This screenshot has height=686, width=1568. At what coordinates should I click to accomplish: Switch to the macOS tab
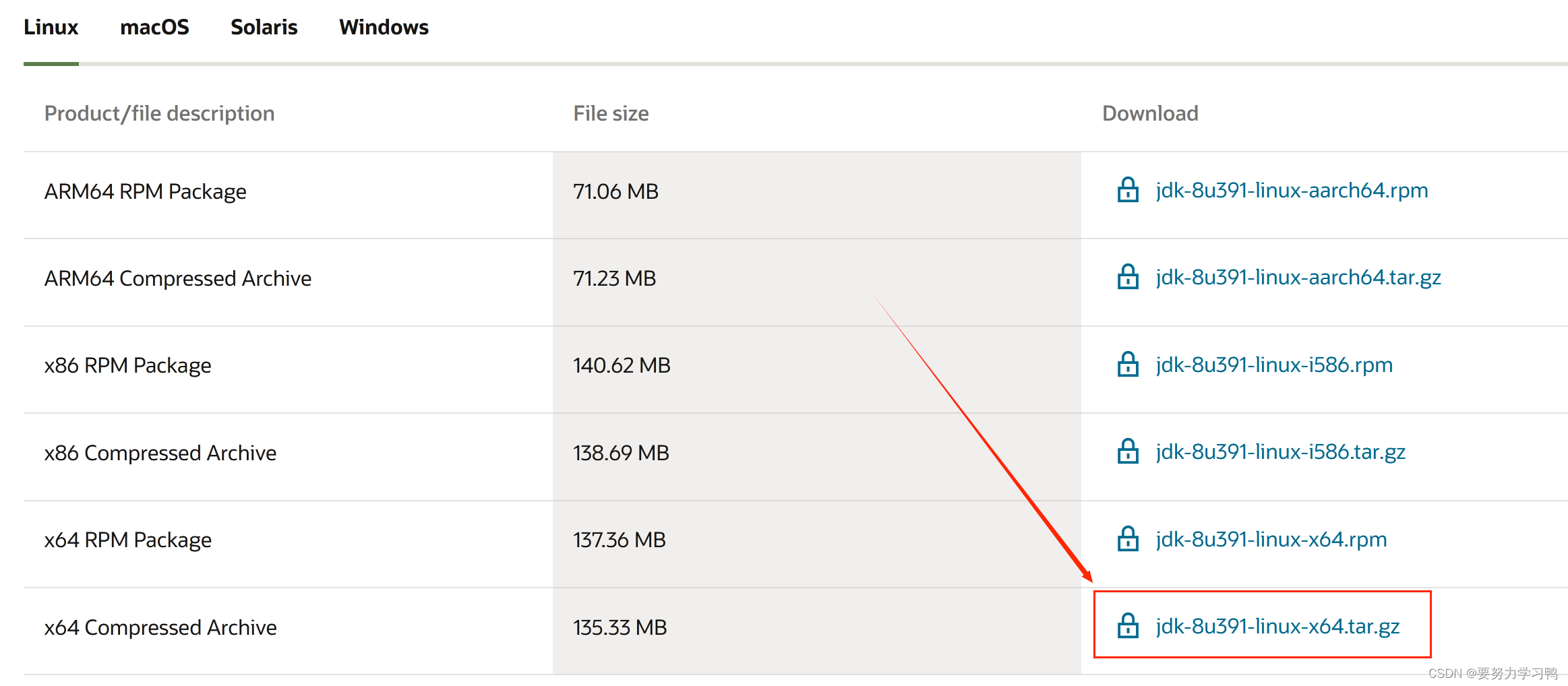(154, 27)
